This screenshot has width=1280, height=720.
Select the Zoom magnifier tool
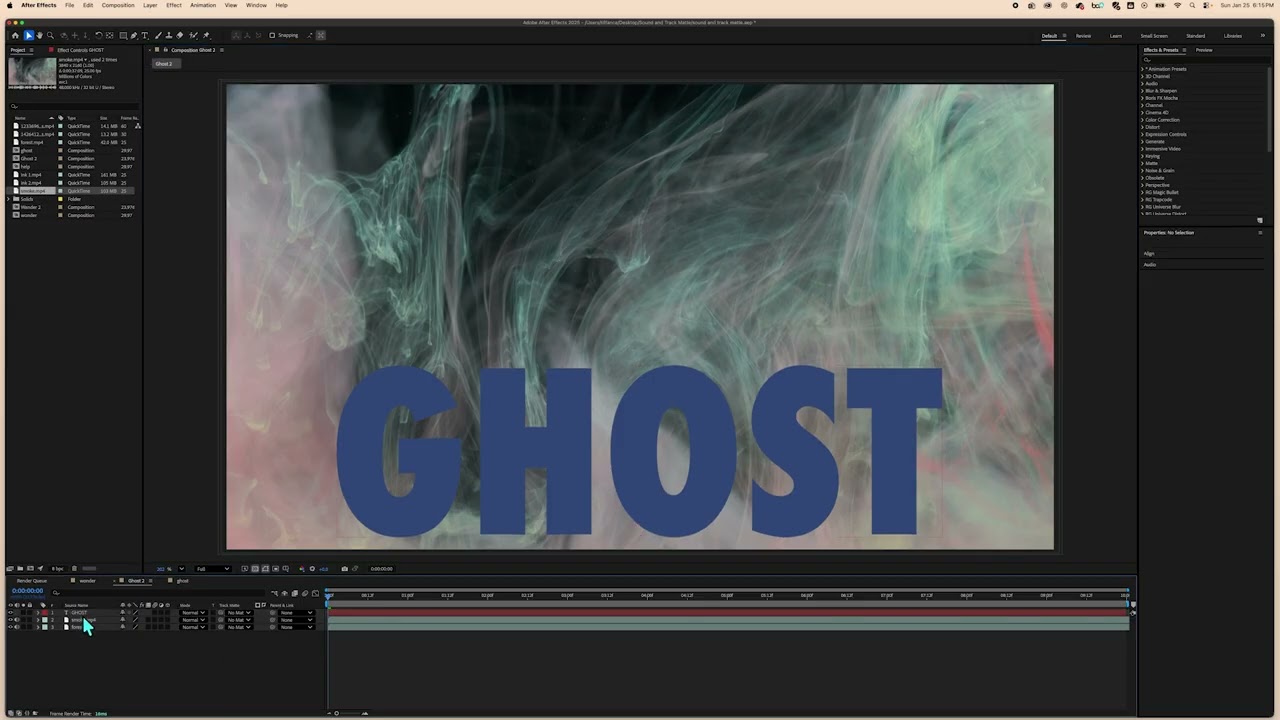coord(50,35)
